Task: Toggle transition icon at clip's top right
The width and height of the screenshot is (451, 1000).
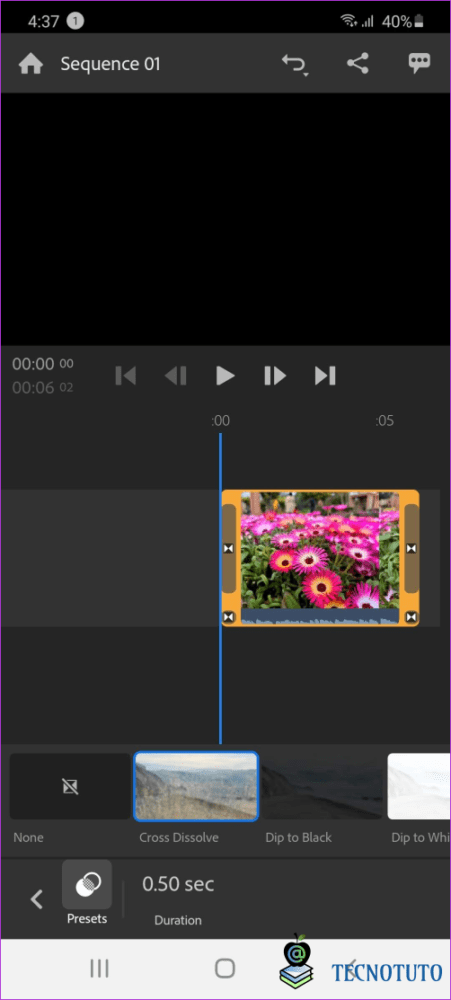Action: 411,548
